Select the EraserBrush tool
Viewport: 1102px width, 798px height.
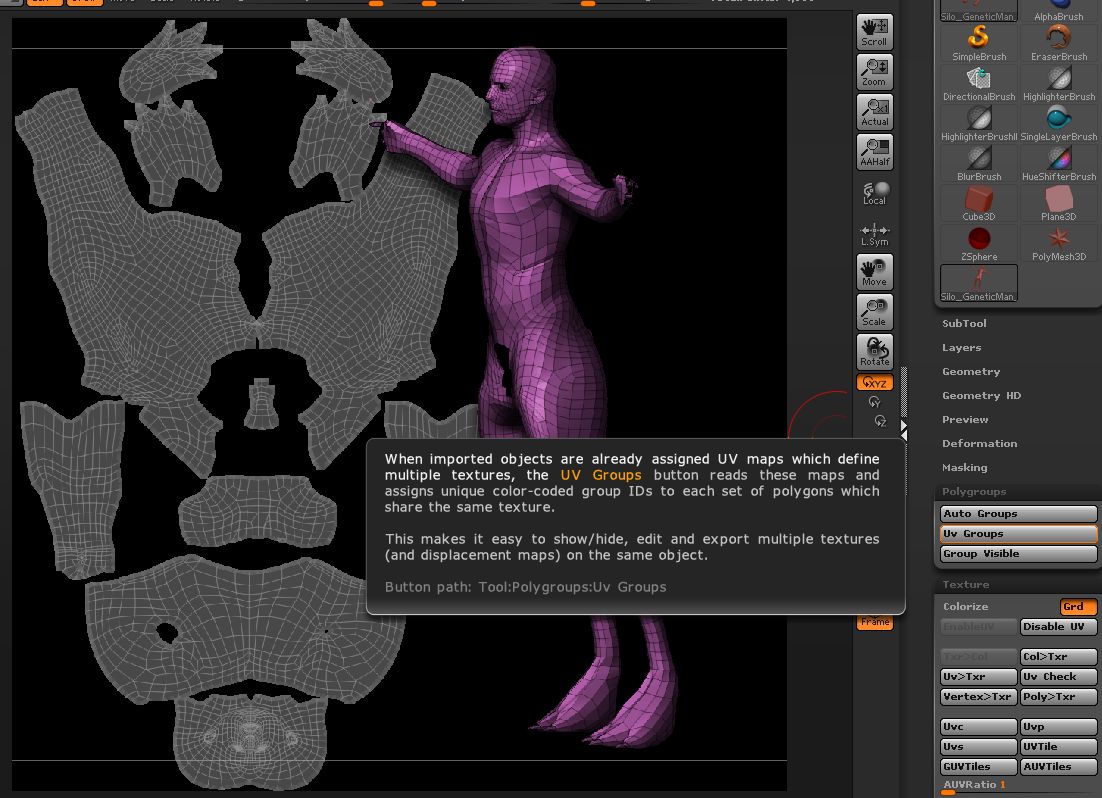[x=1058, y=40]
